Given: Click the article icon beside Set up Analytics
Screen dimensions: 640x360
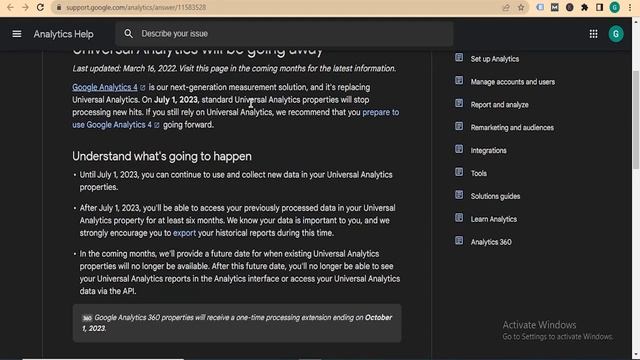Looking at the screenshot, I should (459, 58).
